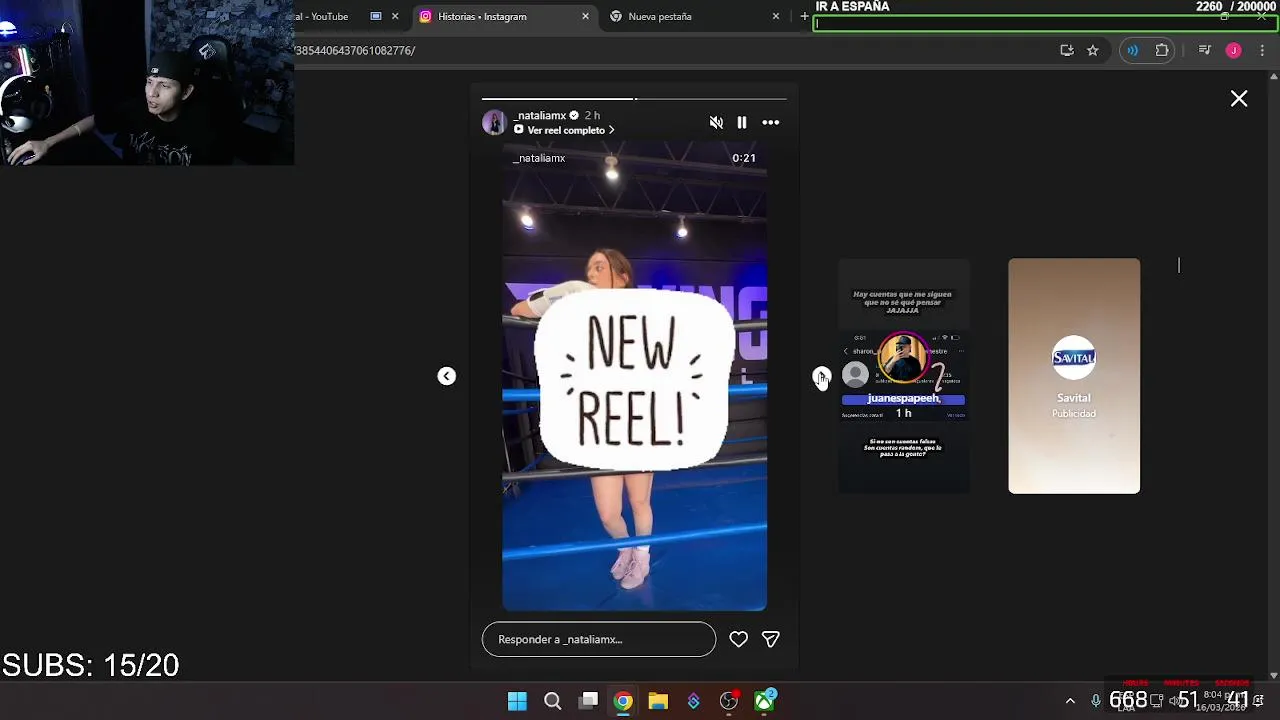Open the Chrome profile avatar
The width and height of the screenshot is (1280, 720).
(x=1234, y=50)
